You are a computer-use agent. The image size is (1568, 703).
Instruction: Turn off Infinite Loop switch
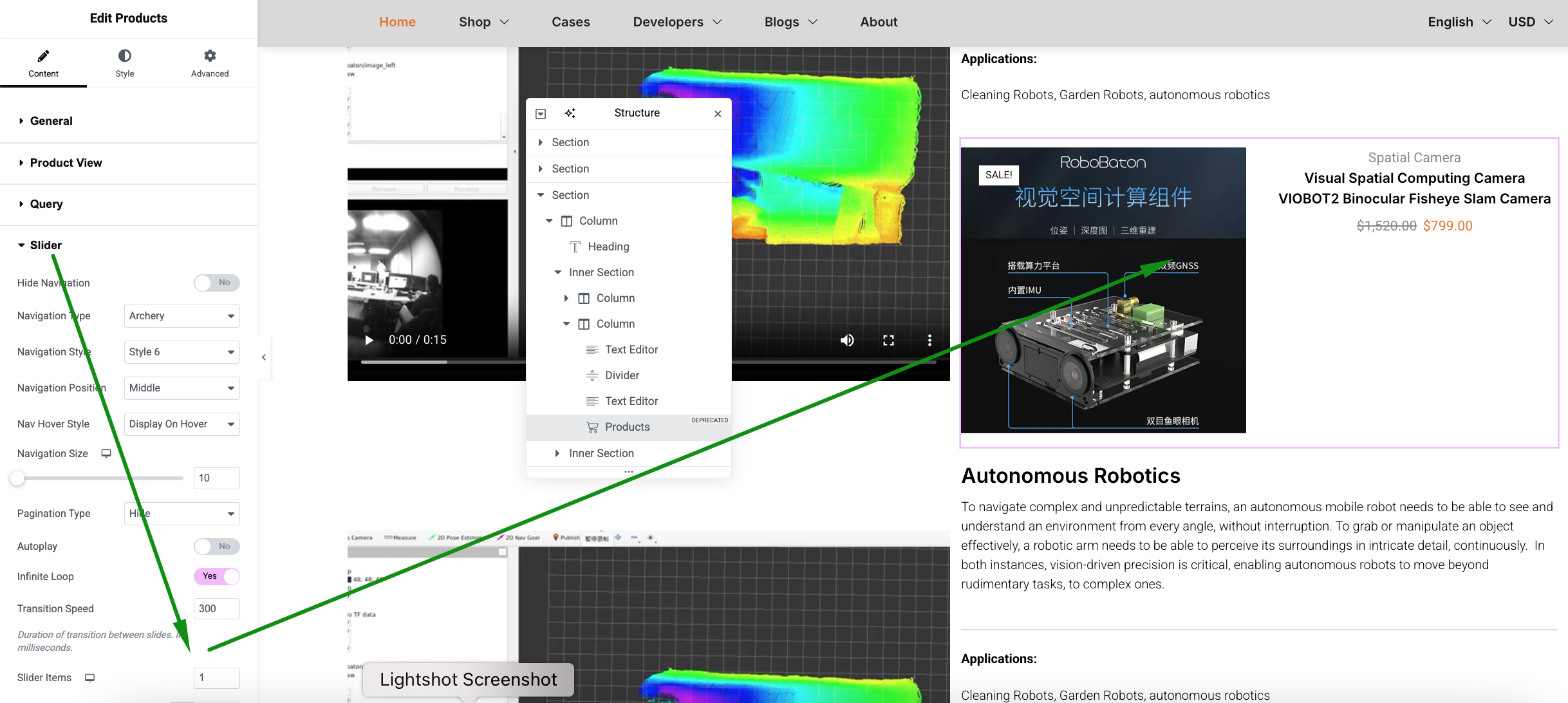[x=217, y=576]
